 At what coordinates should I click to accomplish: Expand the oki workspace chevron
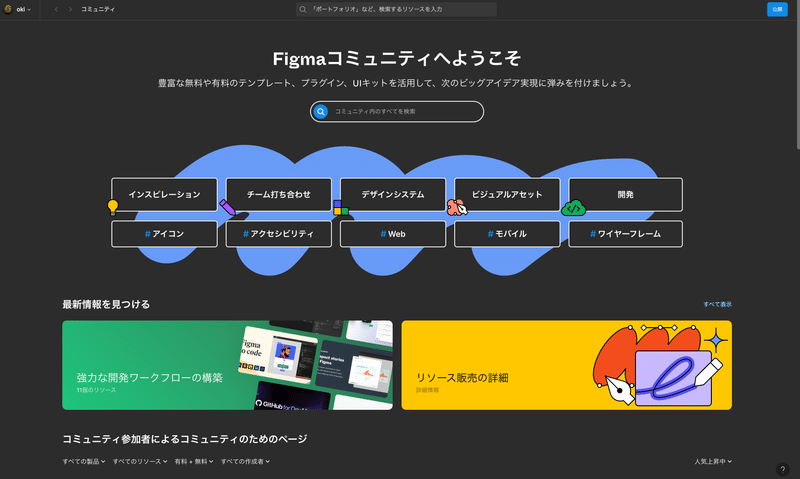[x=29, y=10]
